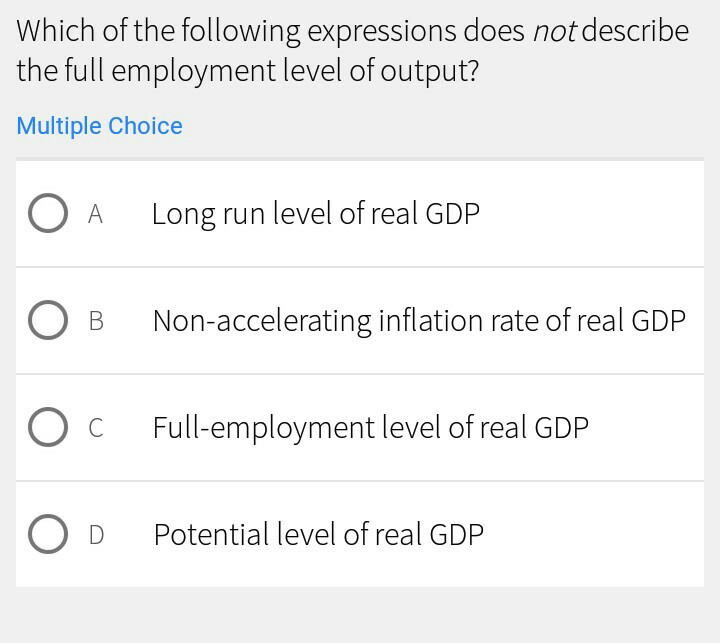Tap the letter D option label
The image size is (720, 643).
click(96, 535)
